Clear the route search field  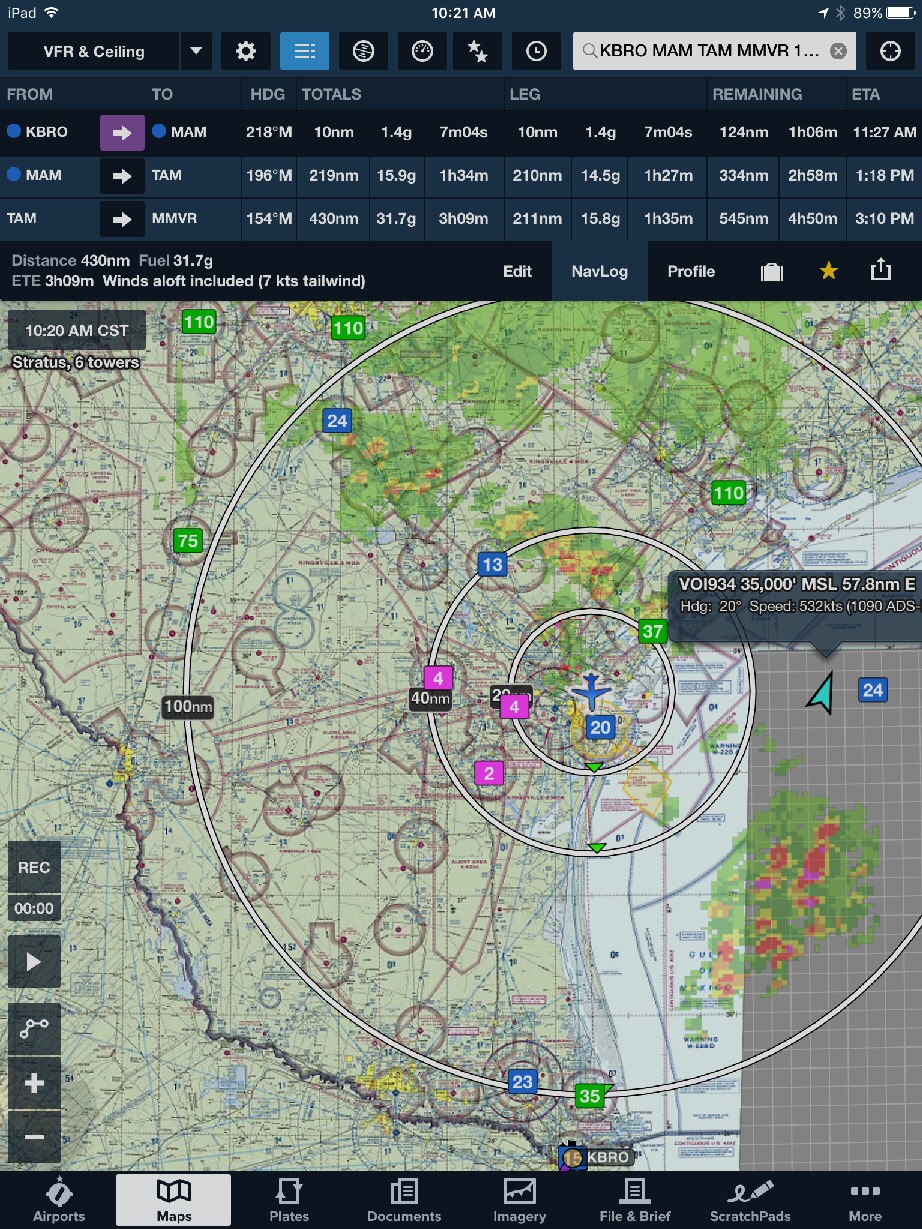pos(838,51)
